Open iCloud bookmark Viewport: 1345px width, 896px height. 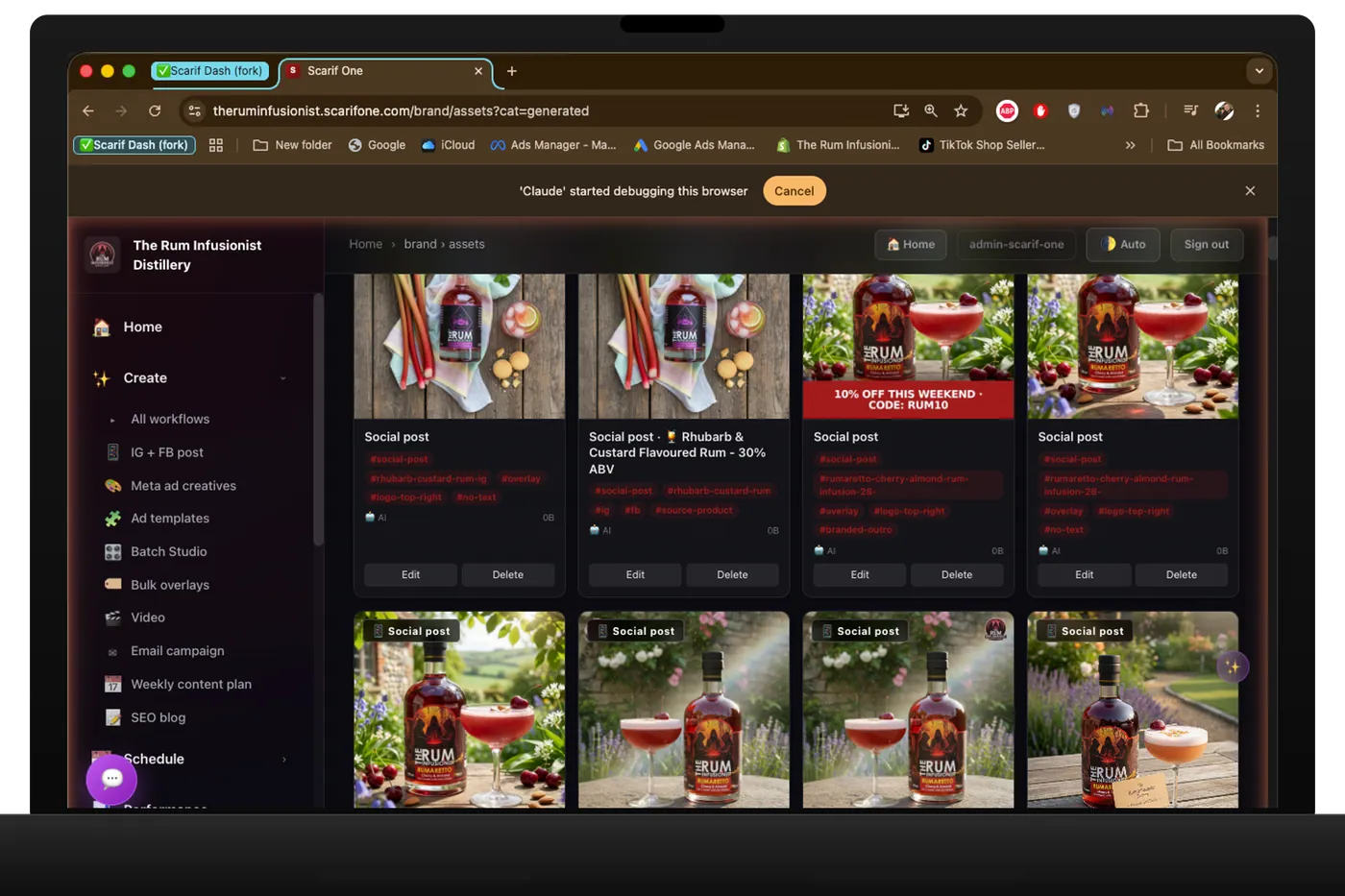448,145
